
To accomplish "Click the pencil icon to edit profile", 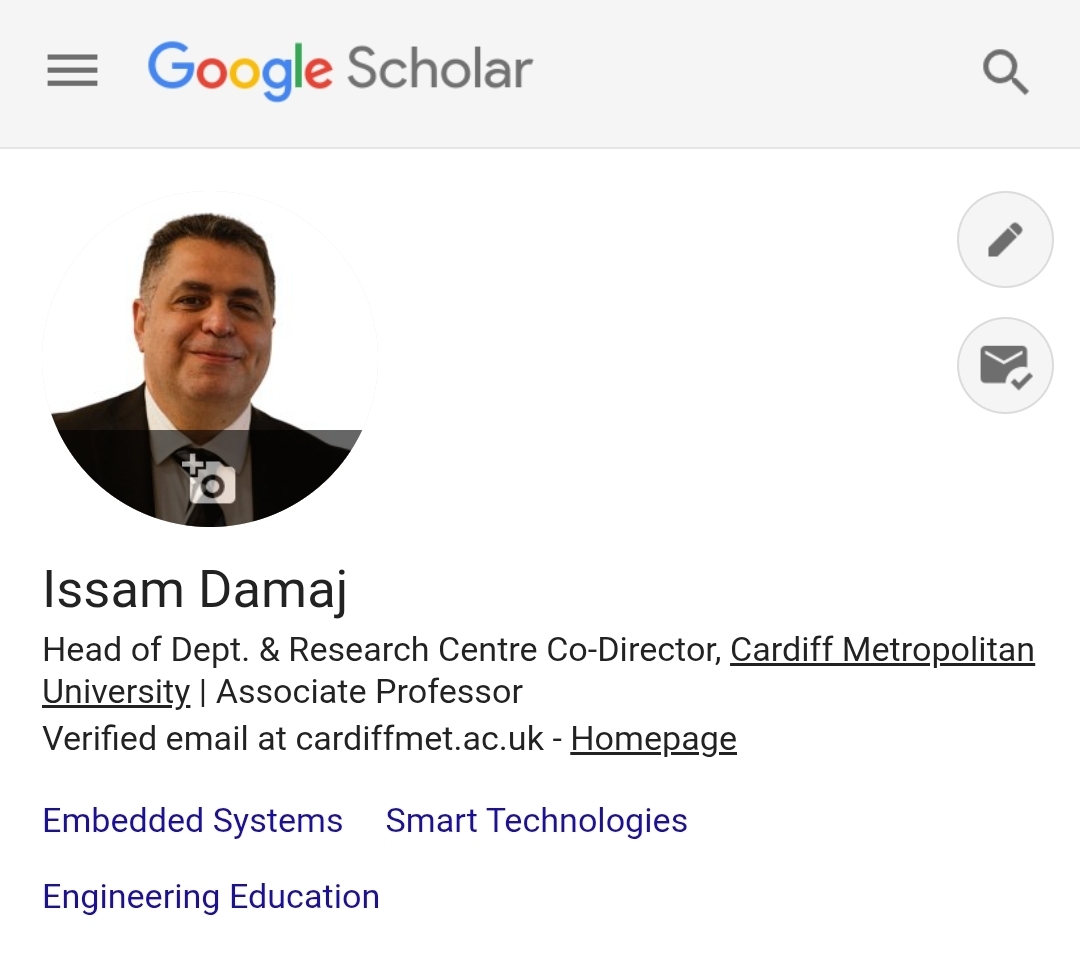I will [x=1005, y=239].
